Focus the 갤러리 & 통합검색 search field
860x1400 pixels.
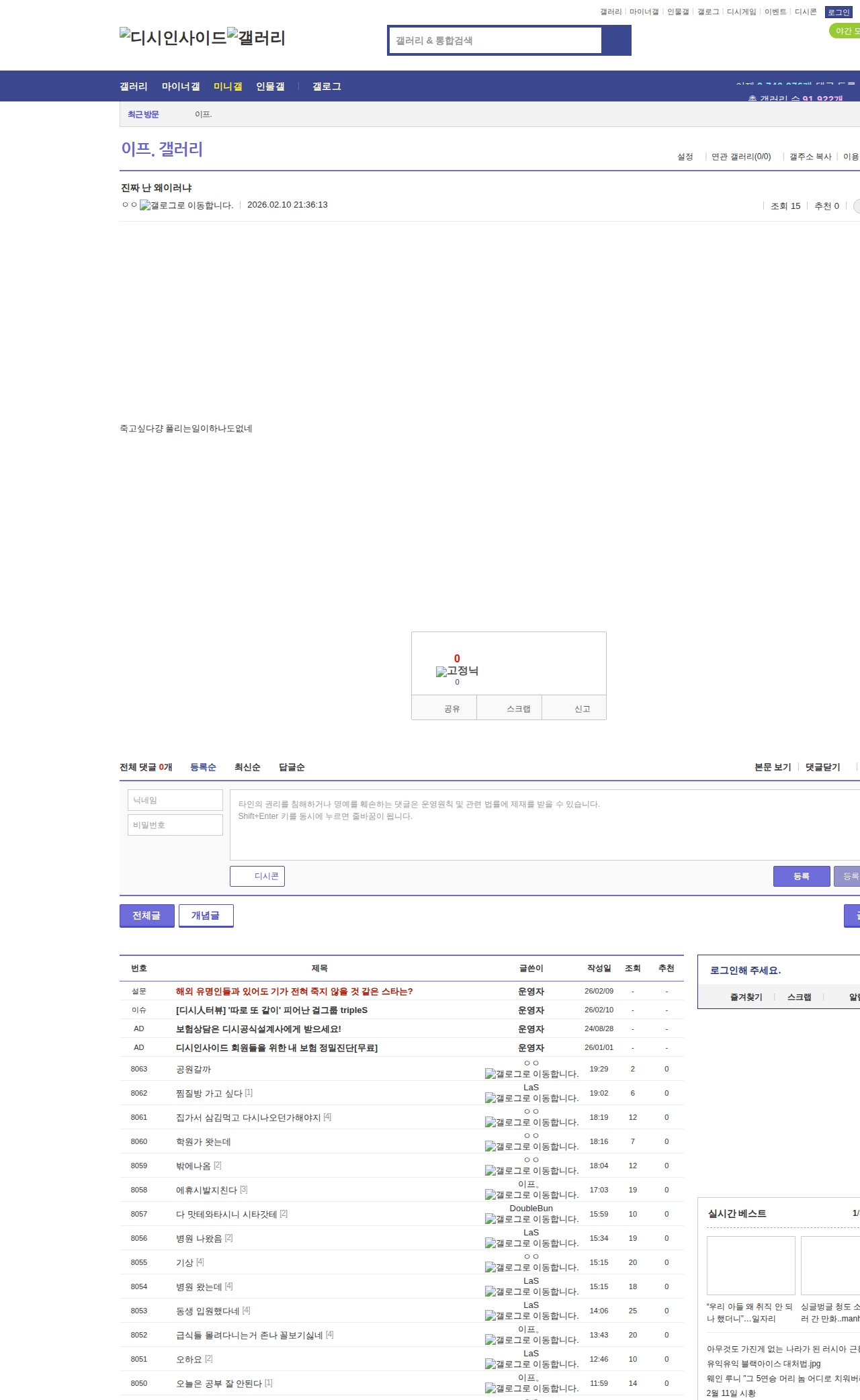(x=495, y=40)
